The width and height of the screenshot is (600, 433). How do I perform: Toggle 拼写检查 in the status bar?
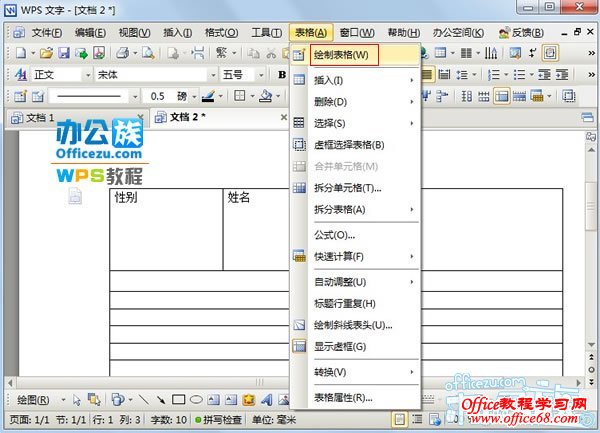pyautogui.click(x=218, y=420)
